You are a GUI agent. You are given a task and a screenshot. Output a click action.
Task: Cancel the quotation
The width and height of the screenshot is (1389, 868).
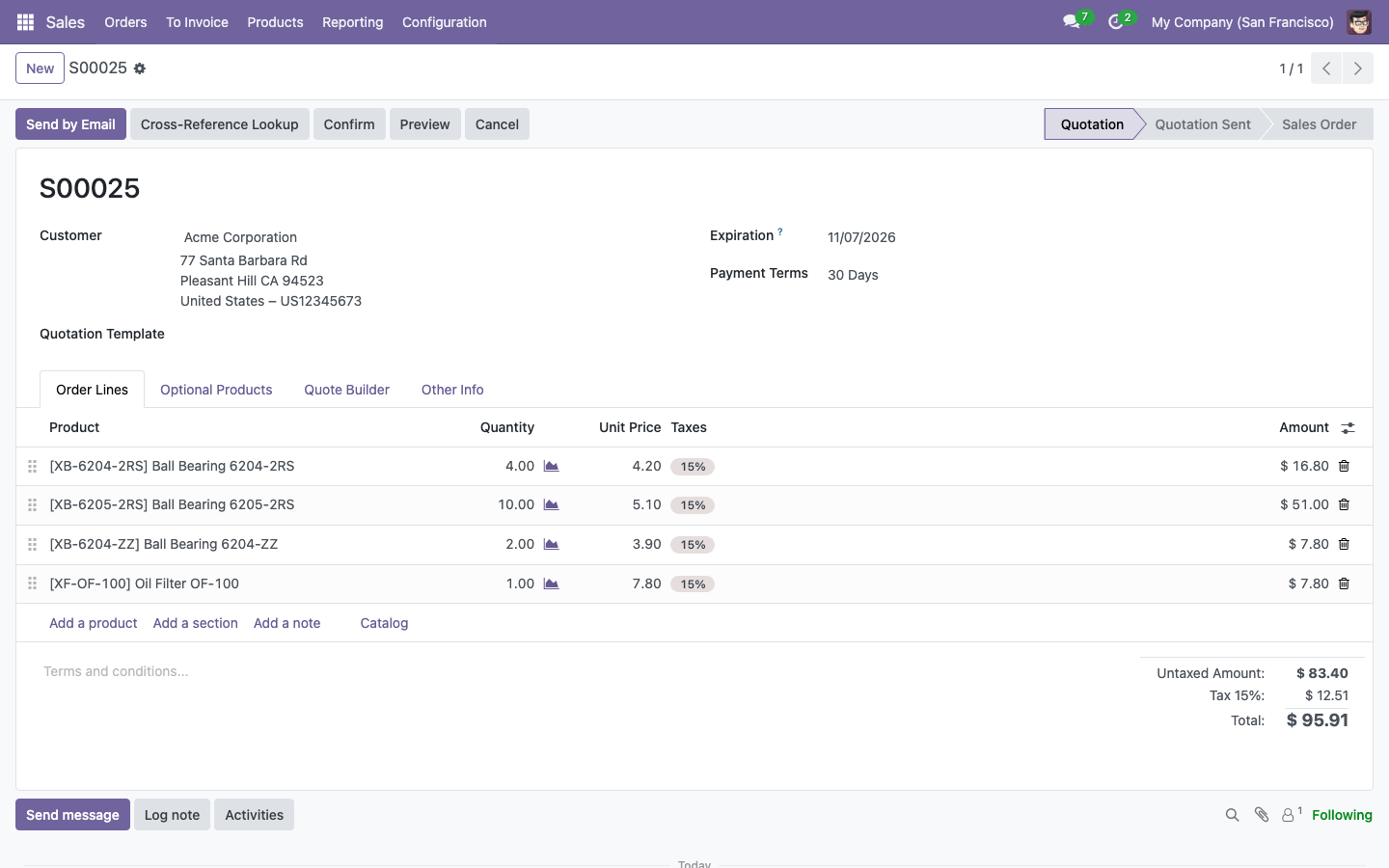click(x=497, y=124)
